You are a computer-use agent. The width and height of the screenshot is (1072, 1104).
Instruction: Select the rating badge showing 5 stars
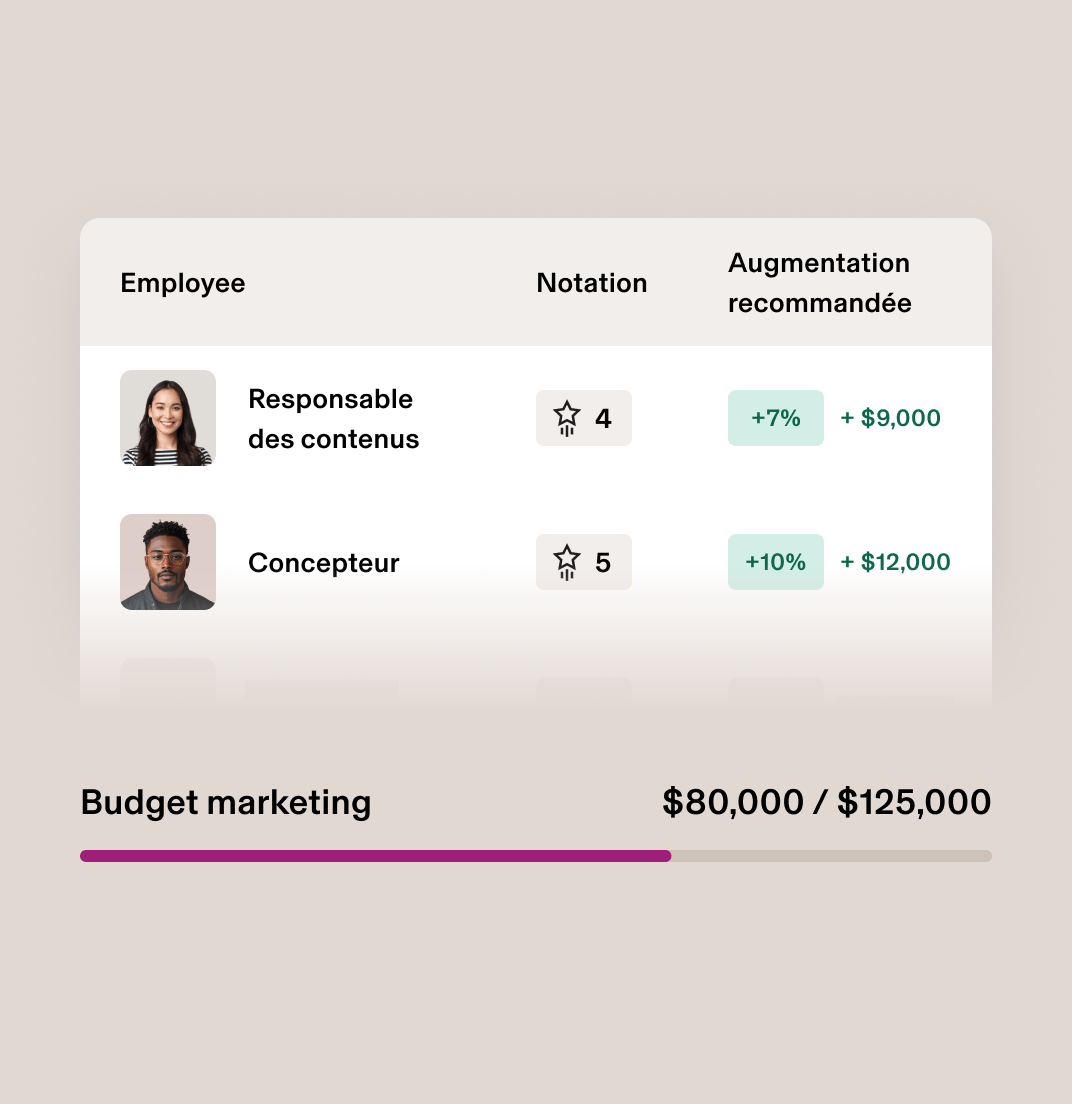coord(584,562)
